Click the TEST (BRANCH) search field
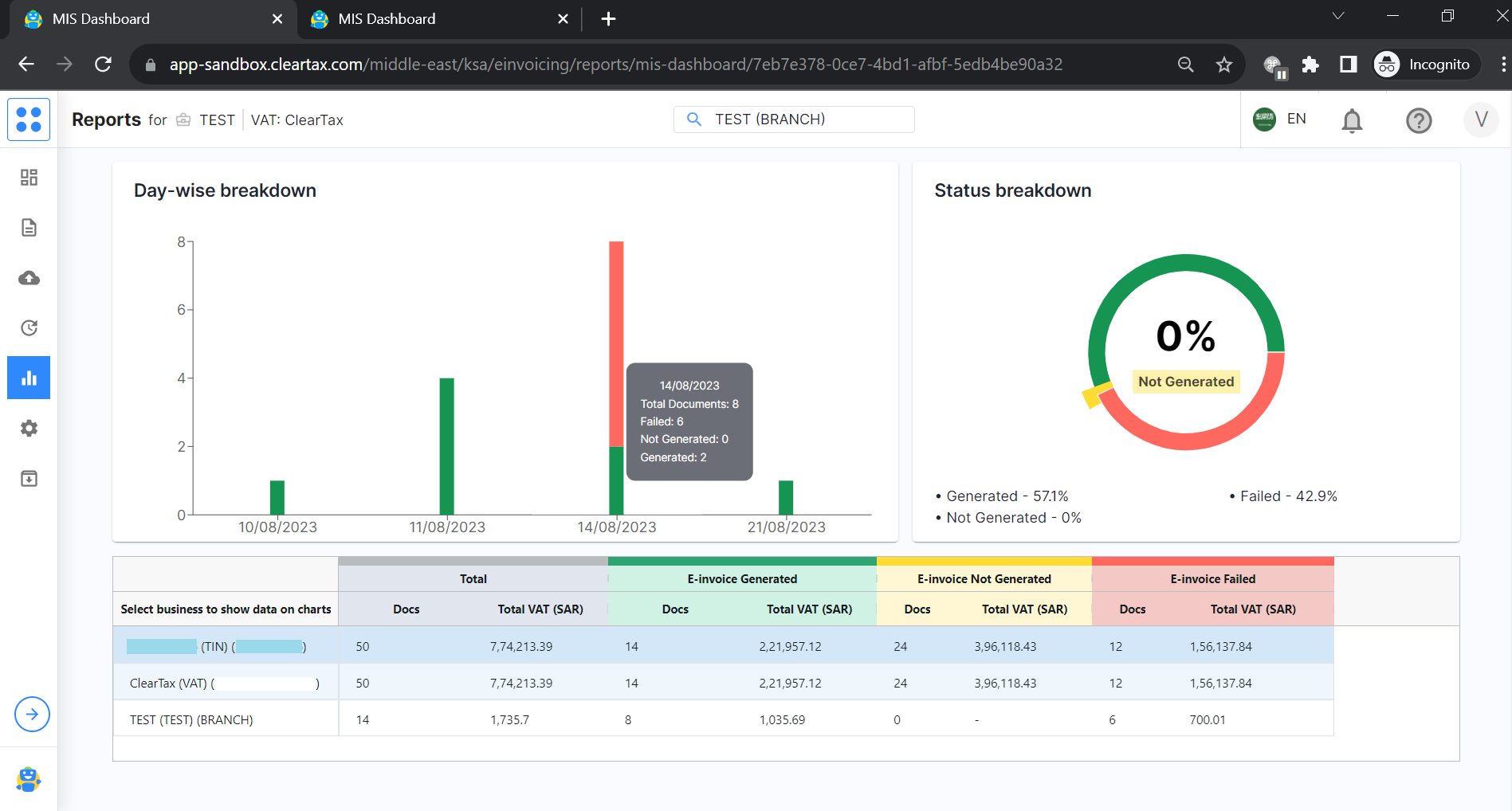The width and height of the screenshot is (1512, 811). 794,119
